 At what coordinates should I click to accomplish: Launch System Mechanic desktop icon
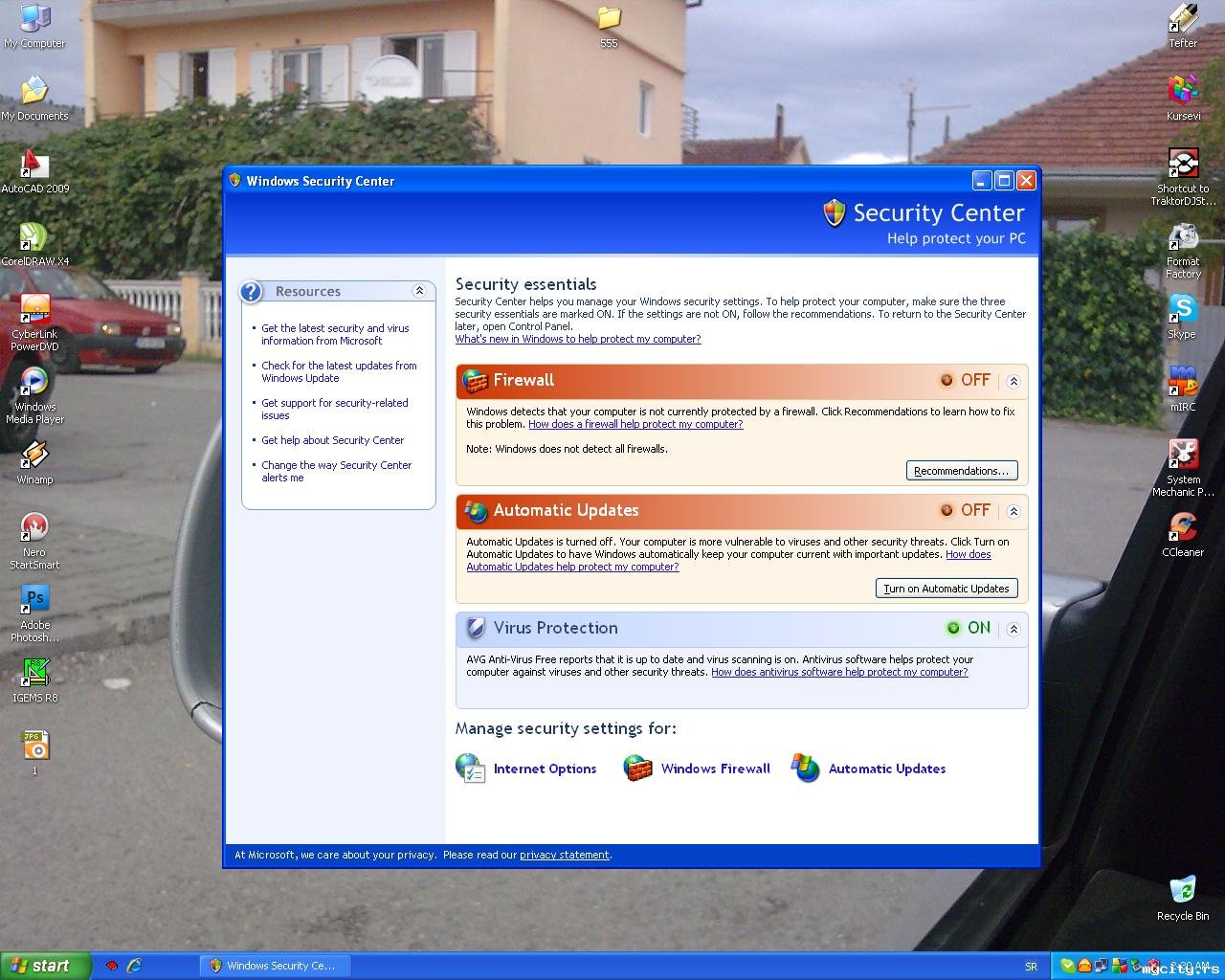1183,468
